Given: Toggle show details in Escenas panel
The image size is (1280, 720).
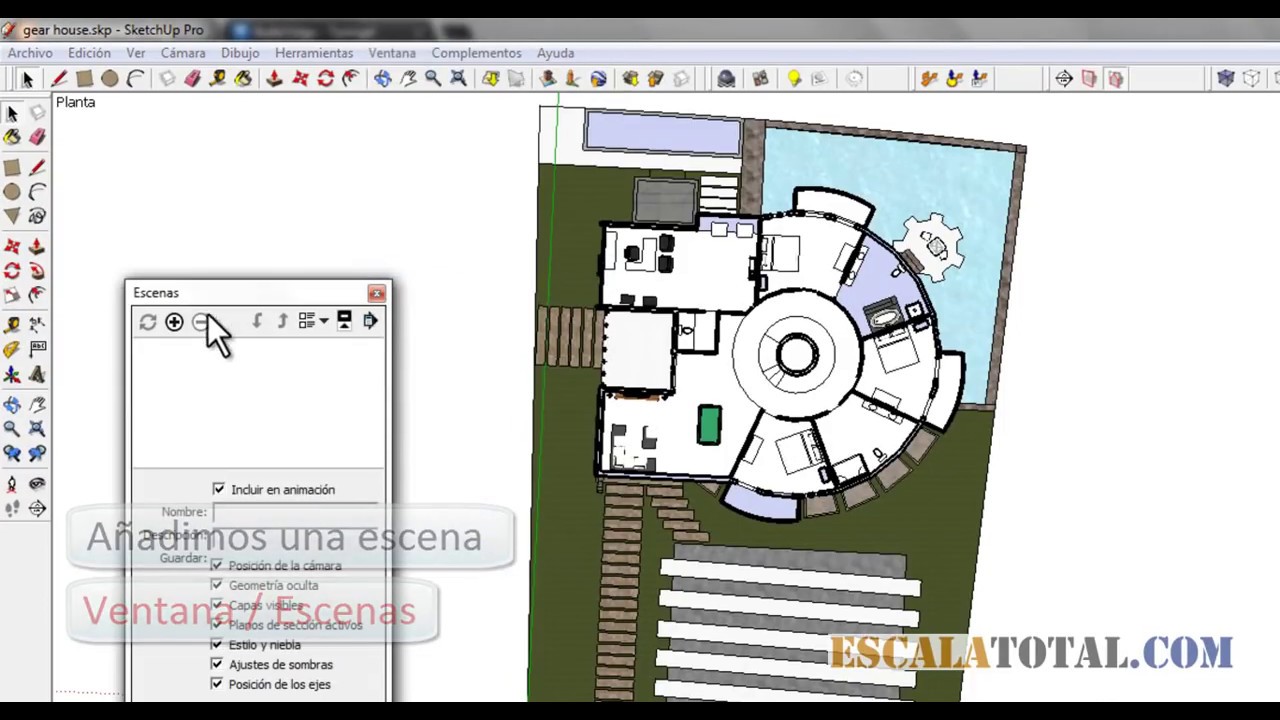Looking at the screenshot, I should [x=344, y=320].
